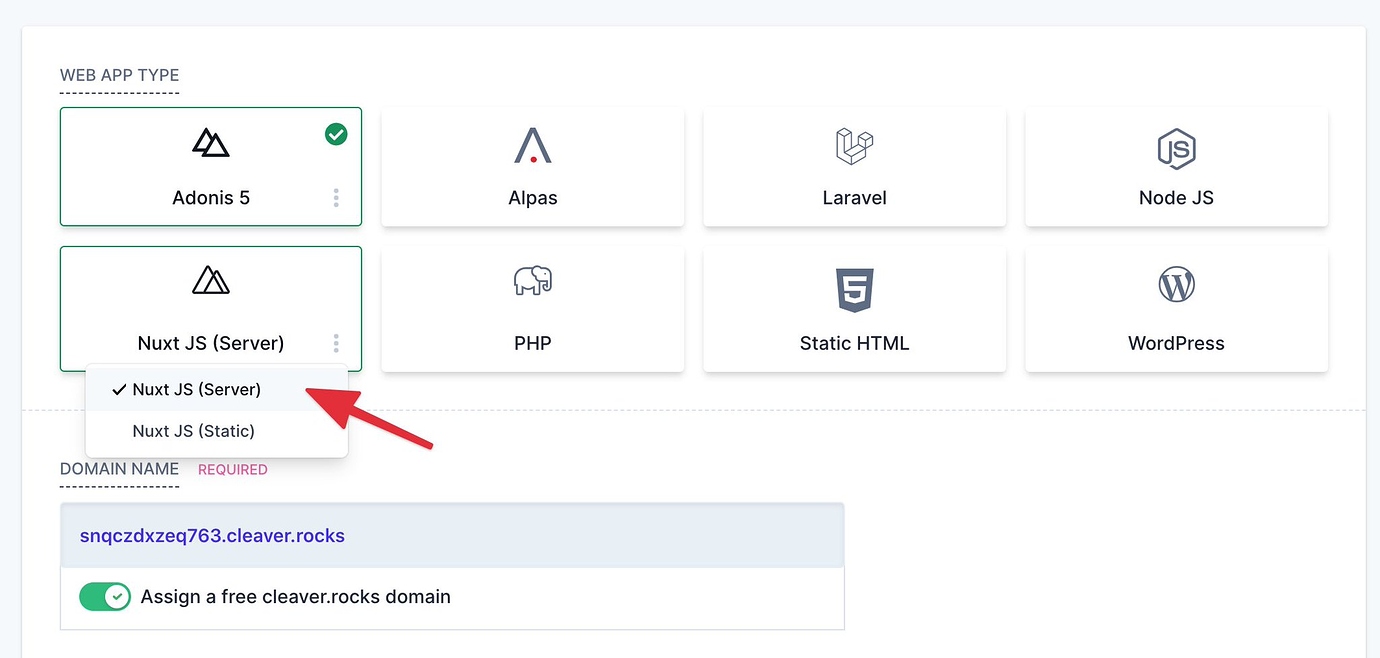The width and height of the screenshot is (1380, 658).
Task: Select the Static HTML5 shield icon
Action: pos(854,288)
